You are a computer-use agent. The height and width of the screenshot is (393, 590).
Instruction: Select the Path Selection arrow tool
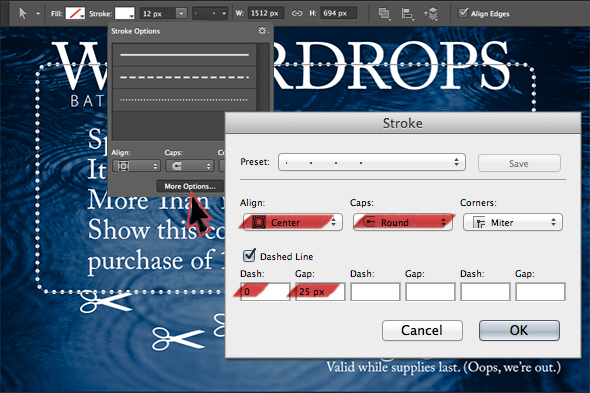tap(23, 14)
